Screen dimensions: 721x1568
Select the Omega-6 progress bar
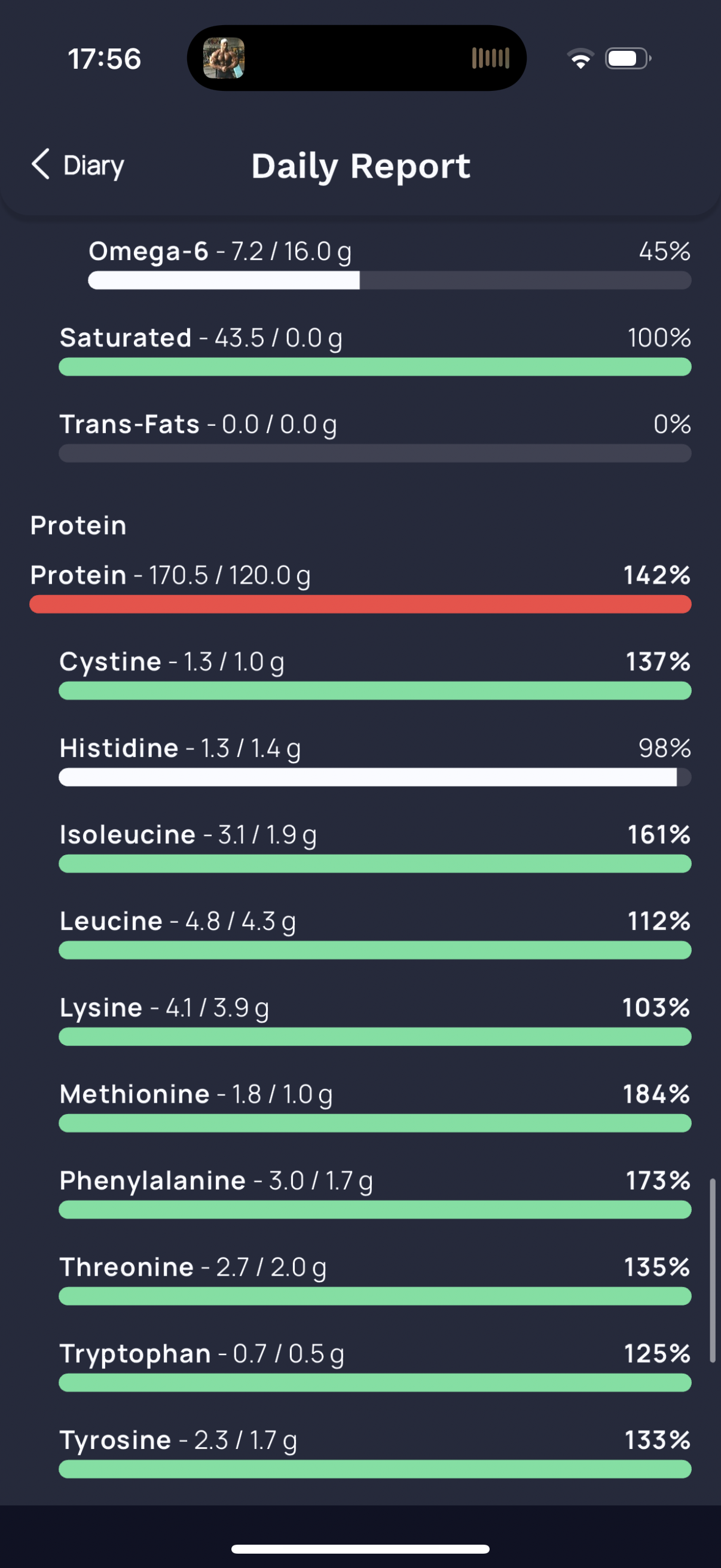click(389, 280)
